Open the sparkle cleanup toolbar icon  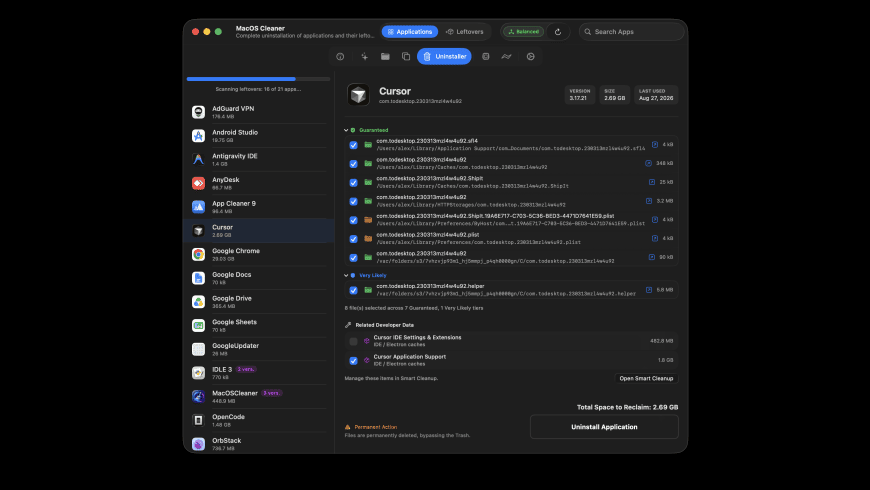(x=365, y=57)
